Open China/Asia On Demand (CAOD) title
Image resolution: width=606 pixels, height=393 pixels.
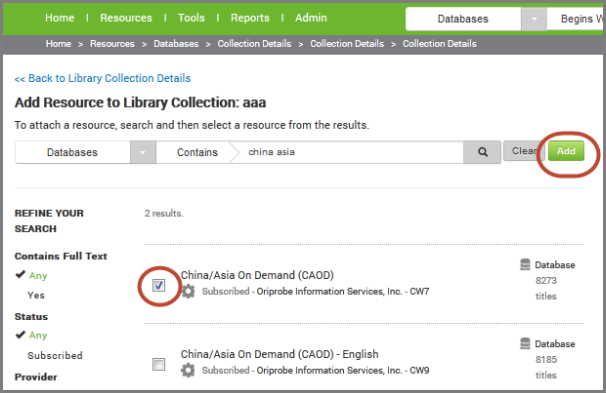tap(257, 275)
